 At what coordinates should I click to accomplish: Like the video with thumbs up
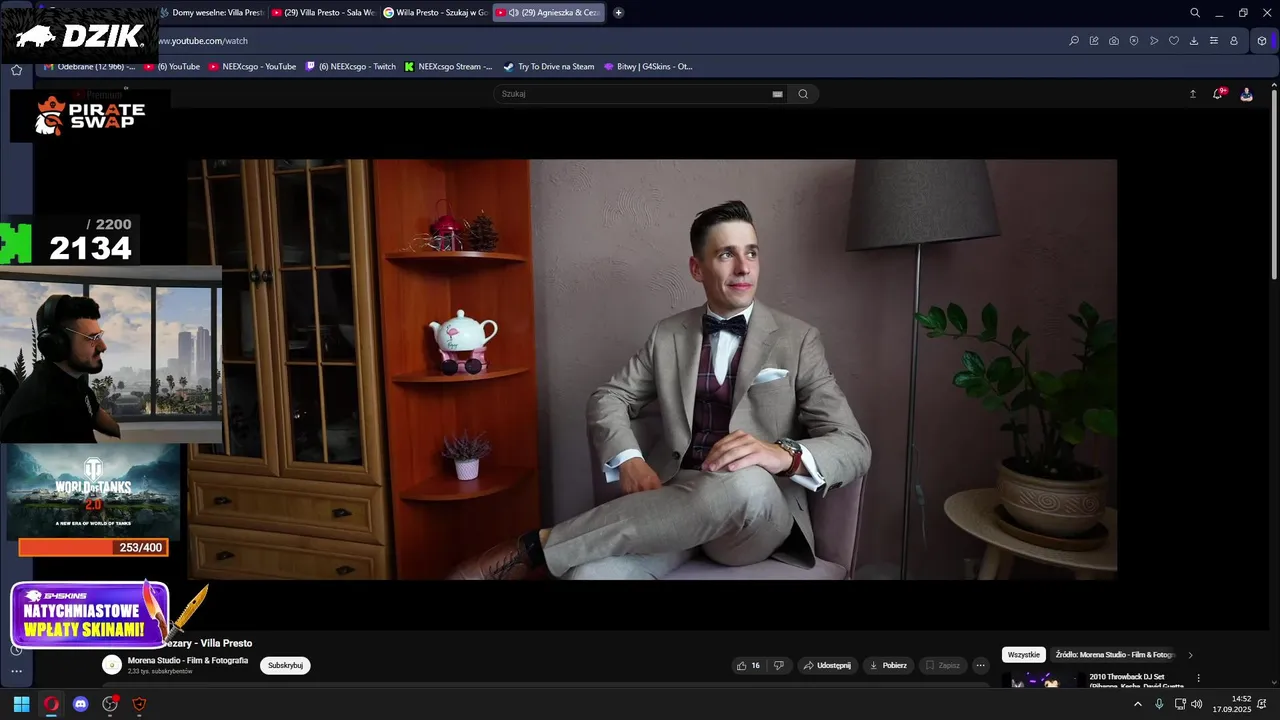[748, 665]
